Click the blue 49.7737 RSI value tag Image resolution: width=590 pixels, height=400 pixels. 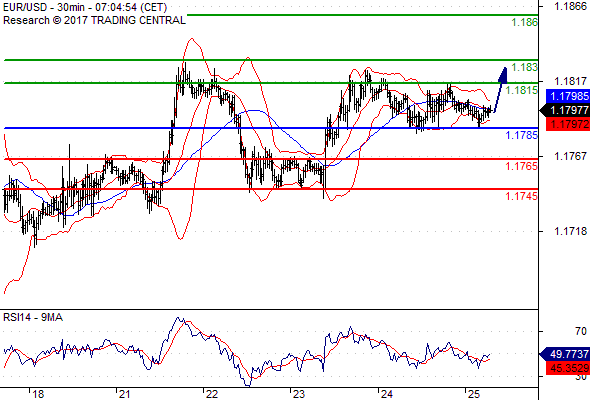tap(565, 354)
